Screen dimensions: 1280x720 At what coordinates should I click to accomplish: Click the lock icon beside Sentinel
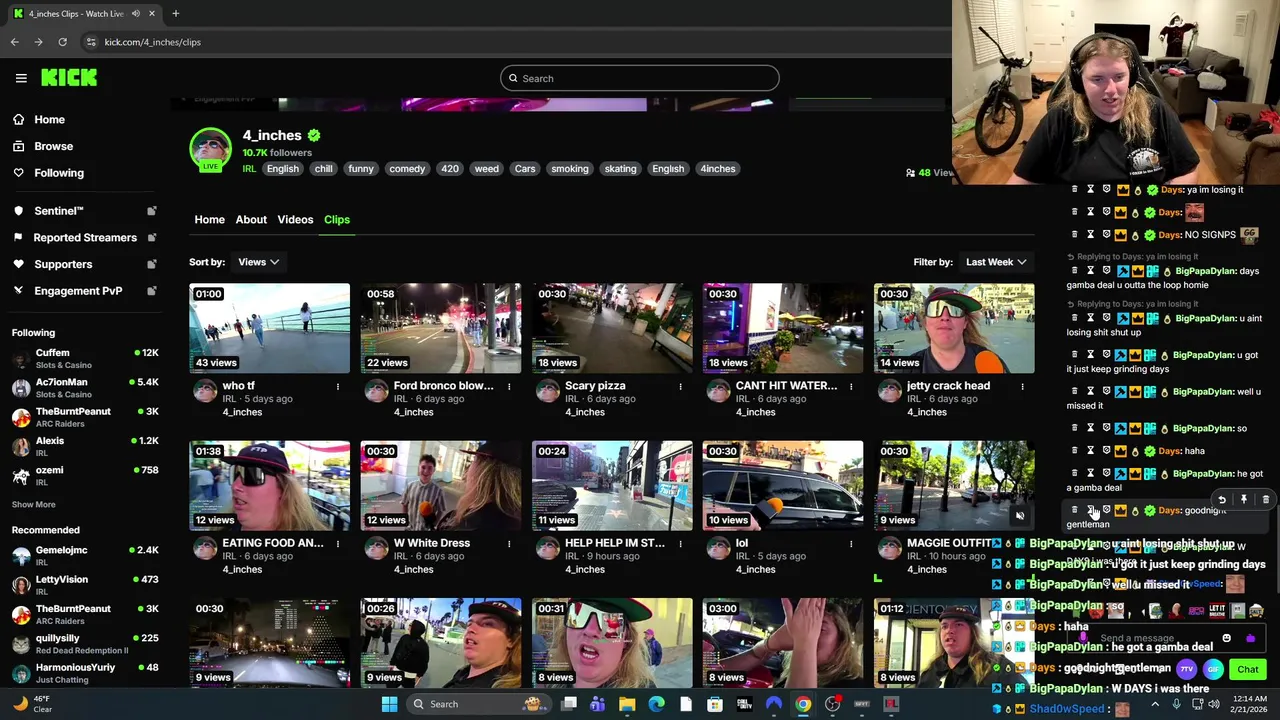[152, 211]
